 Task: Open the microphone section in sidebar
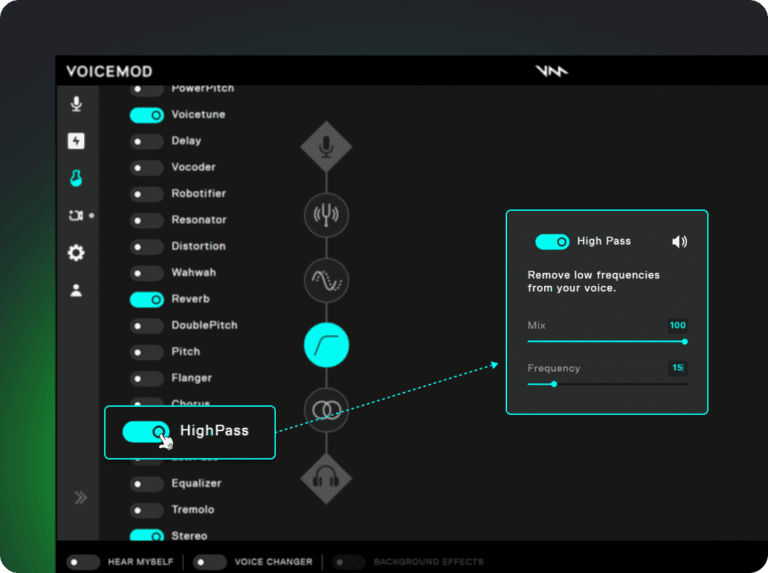pos(76,104)
